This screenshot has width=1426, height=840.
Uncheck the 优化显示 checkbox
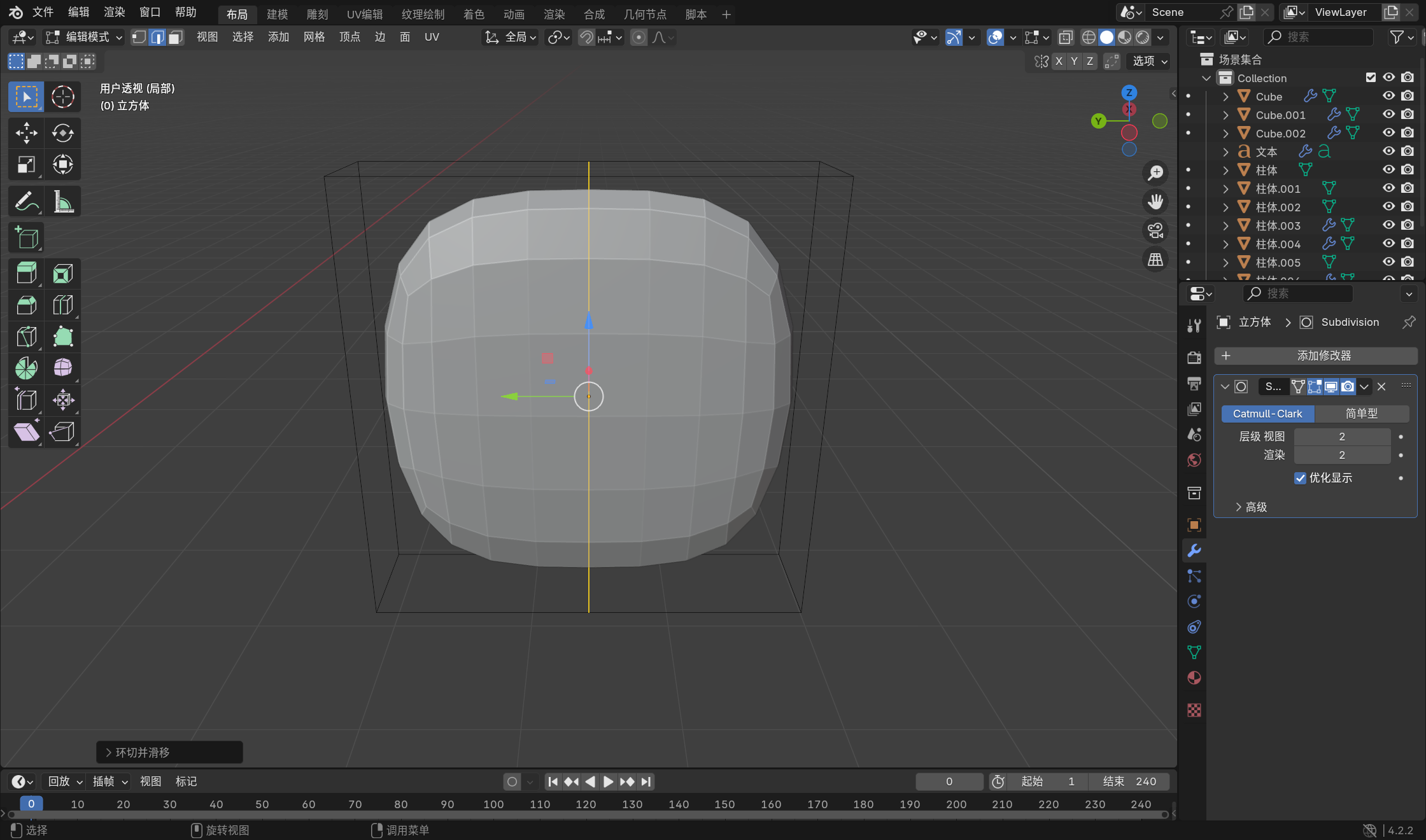pyautogui.click(x=1300, y=478)
